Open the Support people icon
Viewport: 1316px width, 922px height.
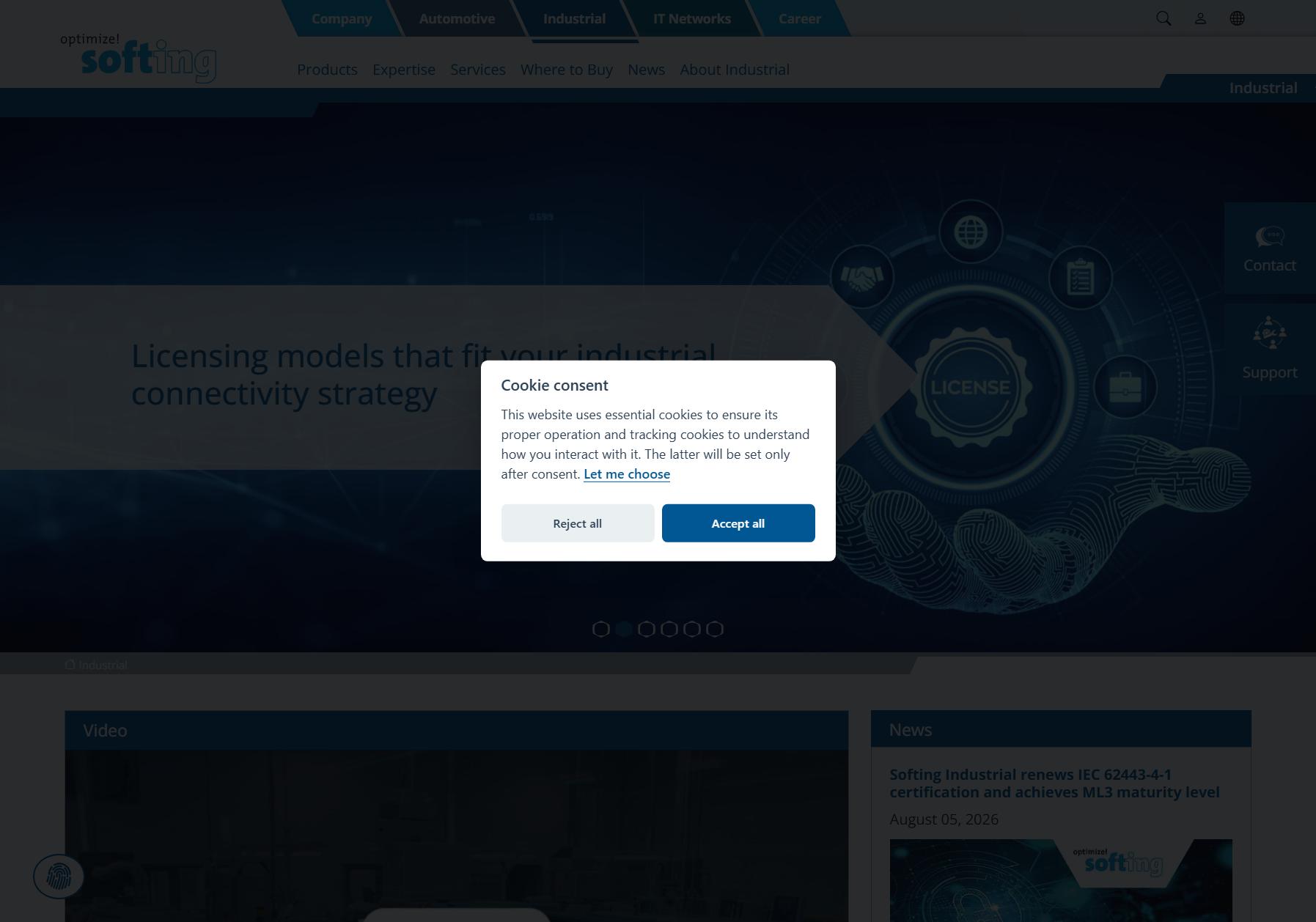1269,333
